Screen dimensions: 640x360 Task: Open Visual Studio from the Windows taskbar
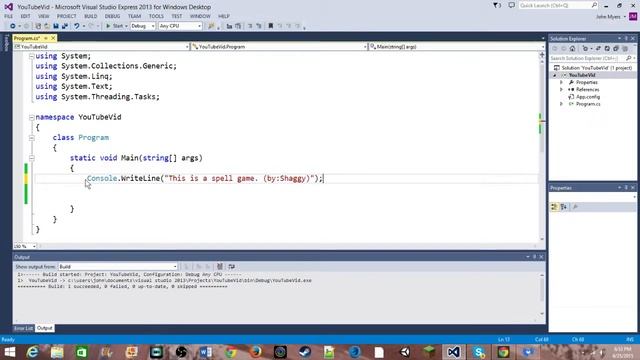(x=453, y=352)
